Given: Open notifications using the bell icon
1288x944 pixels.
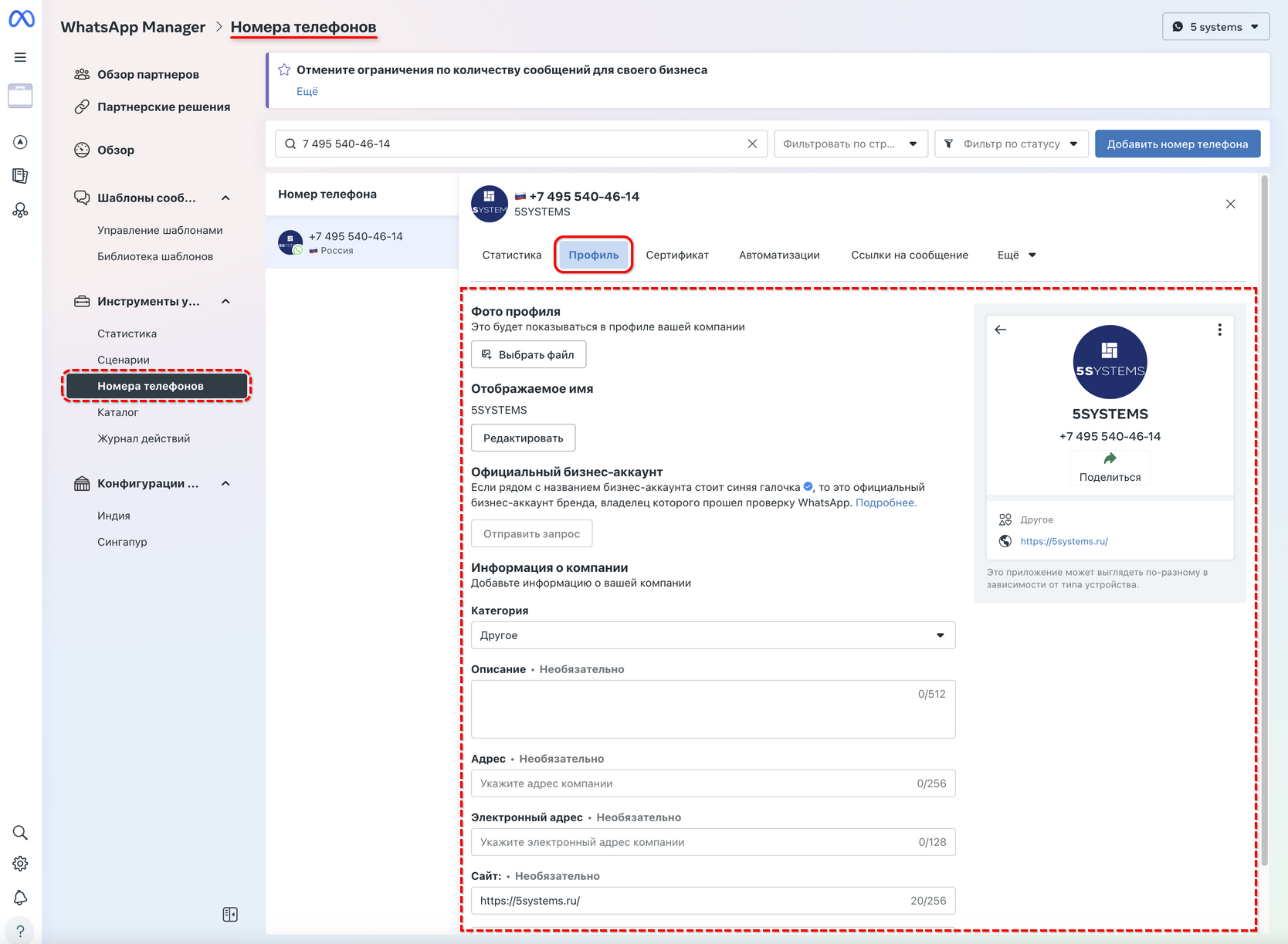Looking at the screenshot, I should point(20,896).
